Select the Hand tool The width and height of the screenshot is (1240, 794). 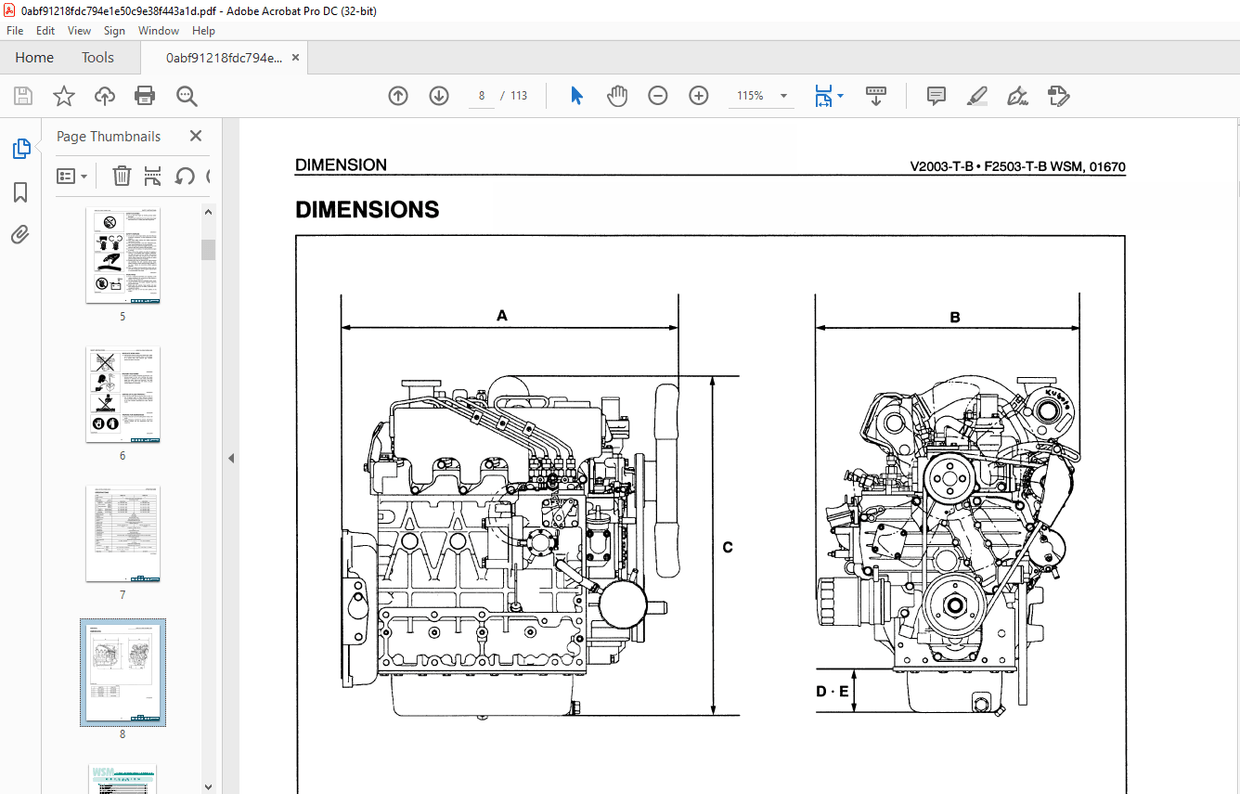[x=617, y=95]
